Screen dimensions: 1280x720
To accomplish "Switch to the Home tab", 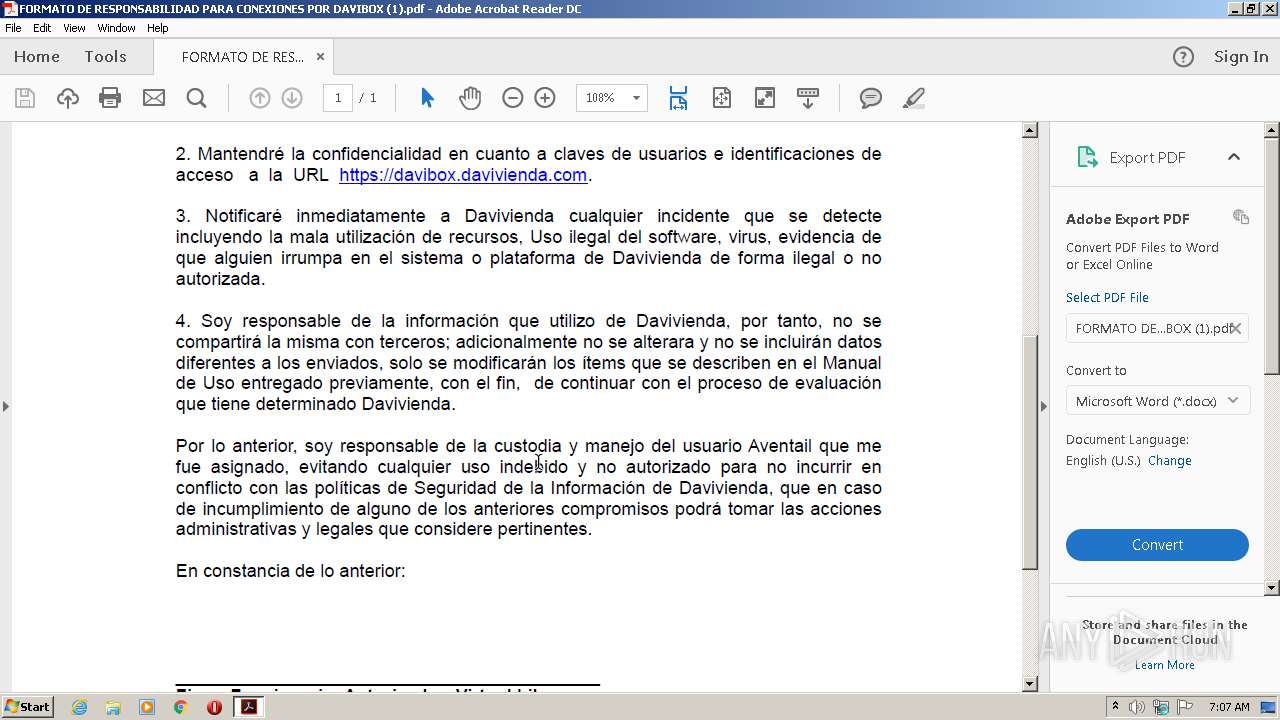I will point(37,57).
